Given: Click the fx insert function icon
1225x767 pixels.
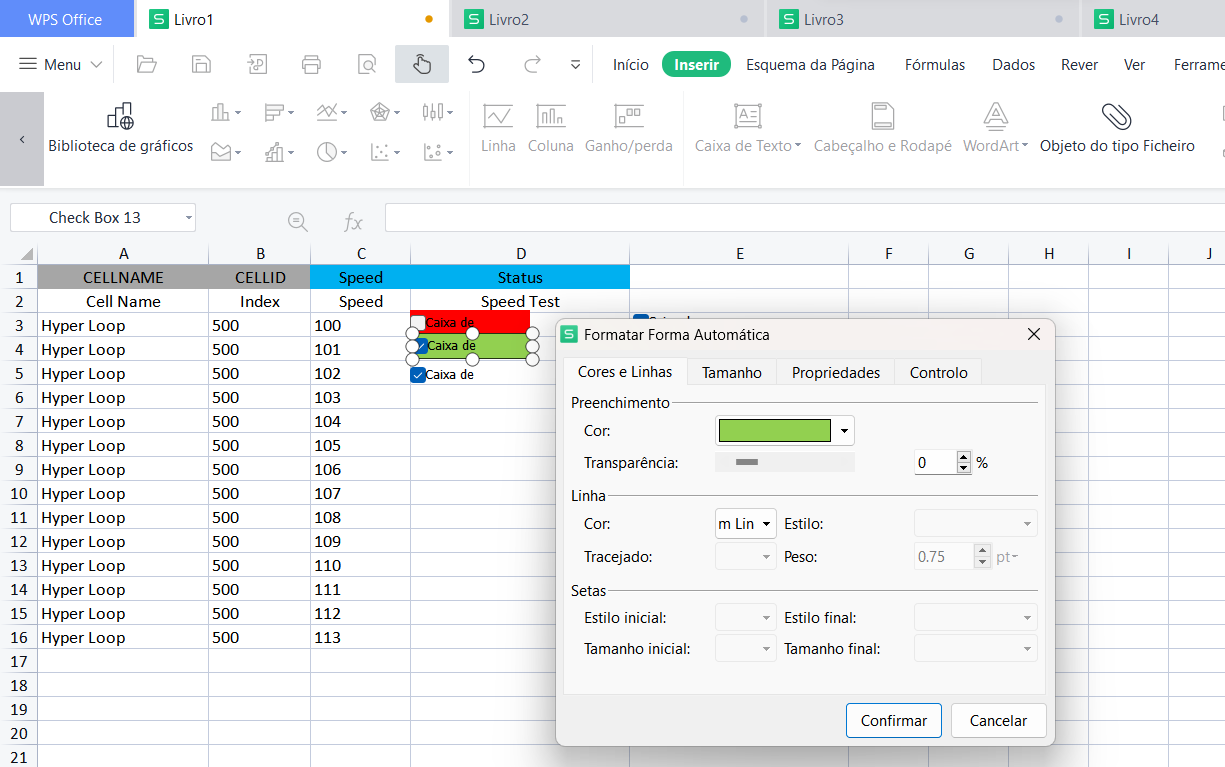Looking at the screenshot, I should click(x=352, y=222).
